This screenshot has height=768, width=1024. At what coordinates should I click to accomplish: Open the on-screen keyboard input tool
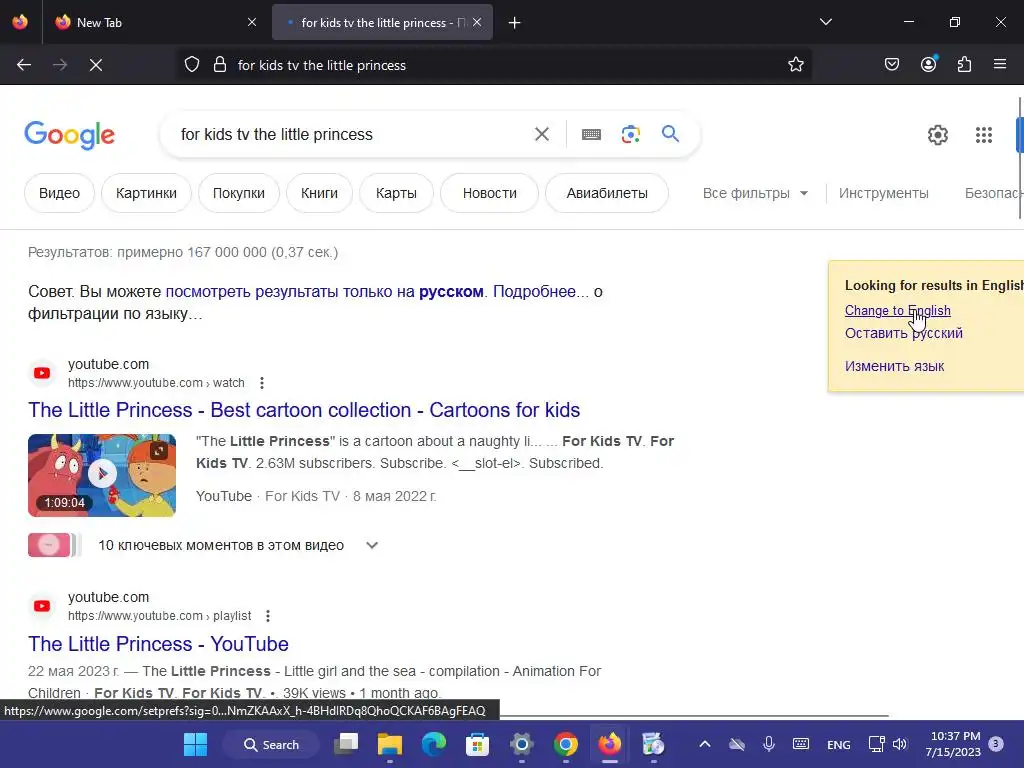[591, 135]
